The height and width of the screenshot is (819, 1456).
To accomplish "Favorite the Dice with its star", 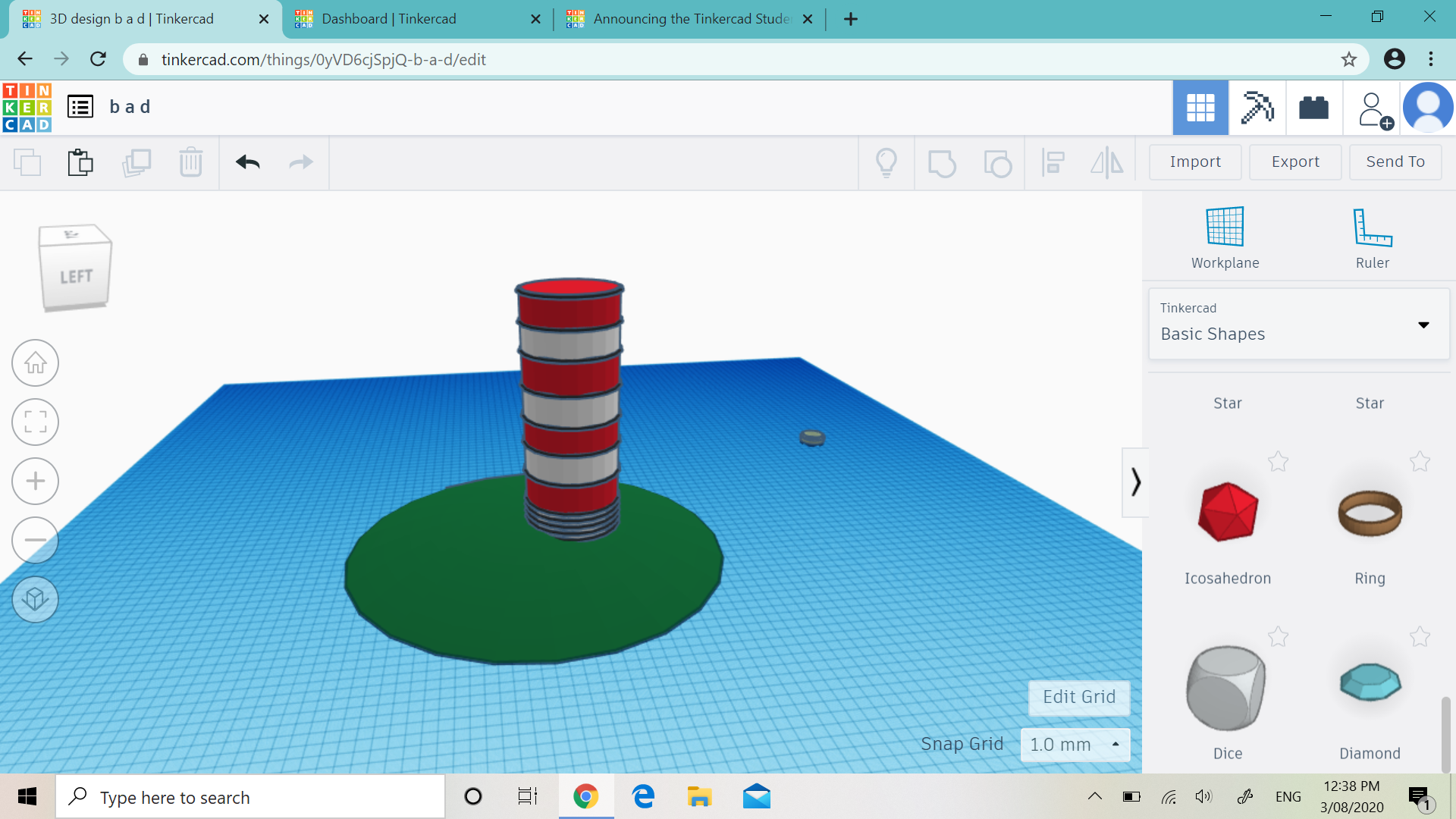I will point(1279,636).
